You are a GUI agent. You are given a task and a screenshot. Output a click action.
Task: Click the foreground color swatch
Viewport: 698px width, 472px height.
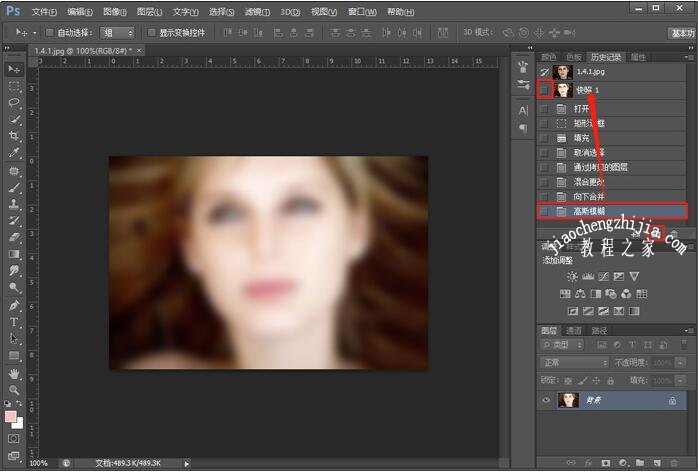tap(11, 415)
